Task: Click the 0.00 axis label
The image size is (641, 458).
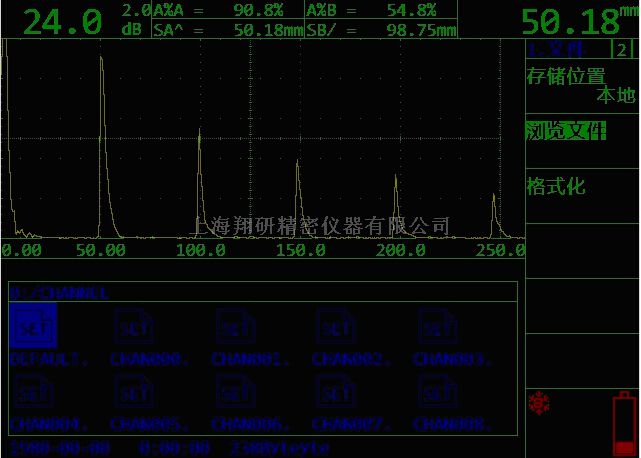Action: [x=22, y=250]
